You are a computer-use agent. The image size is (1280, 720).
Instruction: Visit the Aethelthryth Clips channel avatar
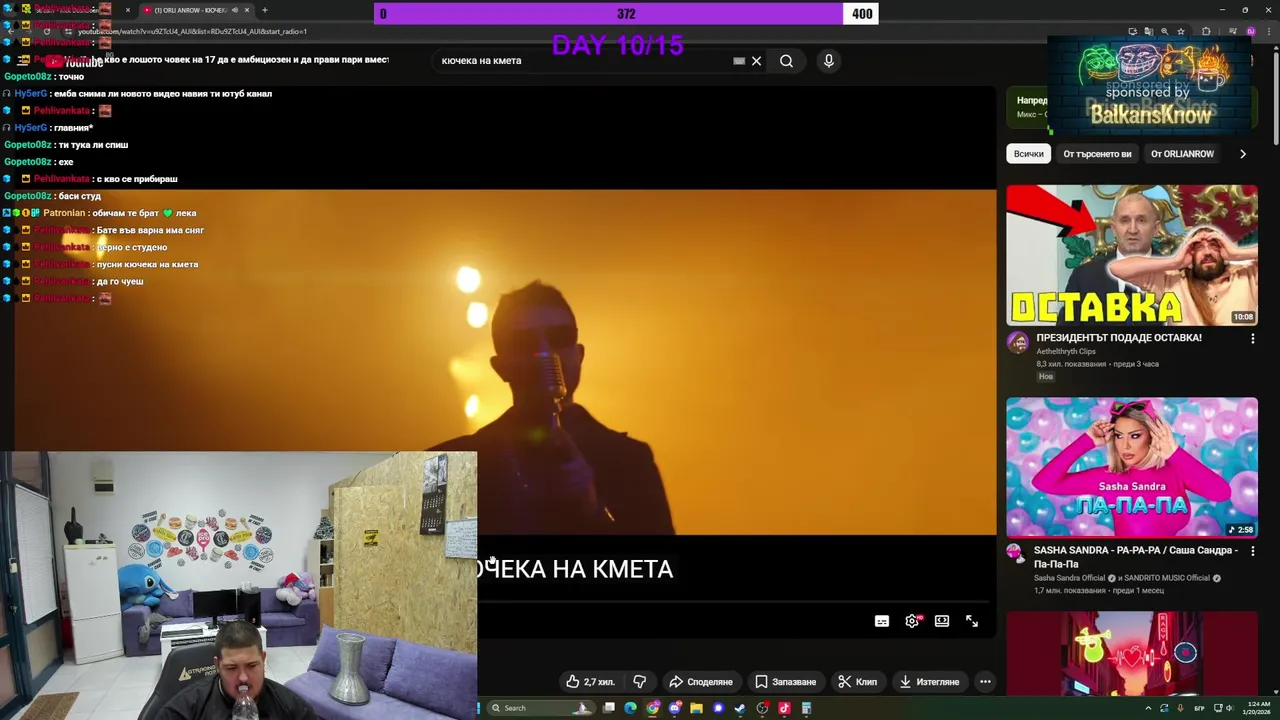tap(1018, 343)
